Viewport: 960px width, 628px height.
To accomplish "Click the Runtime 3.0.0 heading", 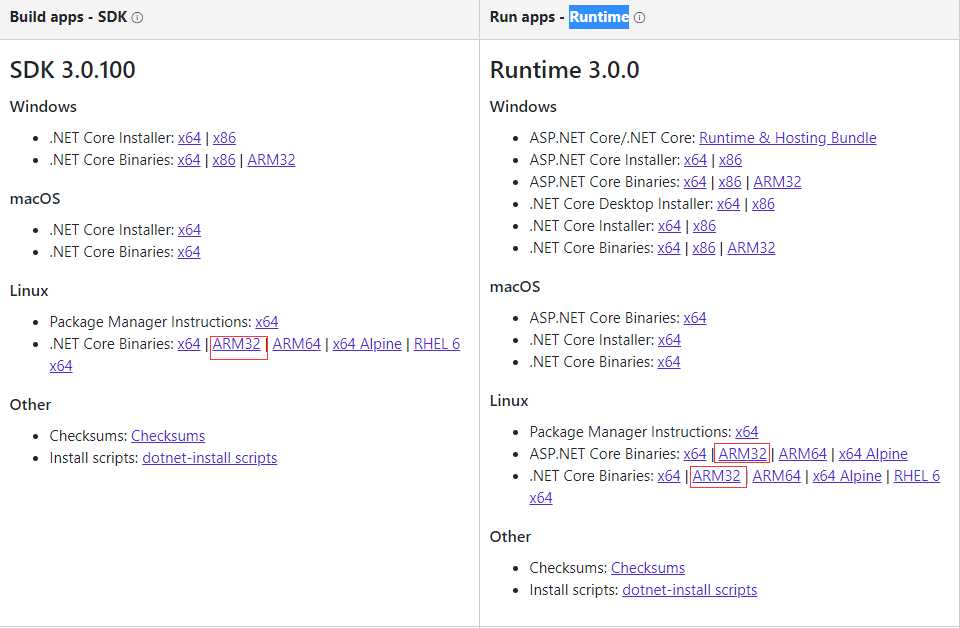I will pyautogui.click(x=564, y=70).
